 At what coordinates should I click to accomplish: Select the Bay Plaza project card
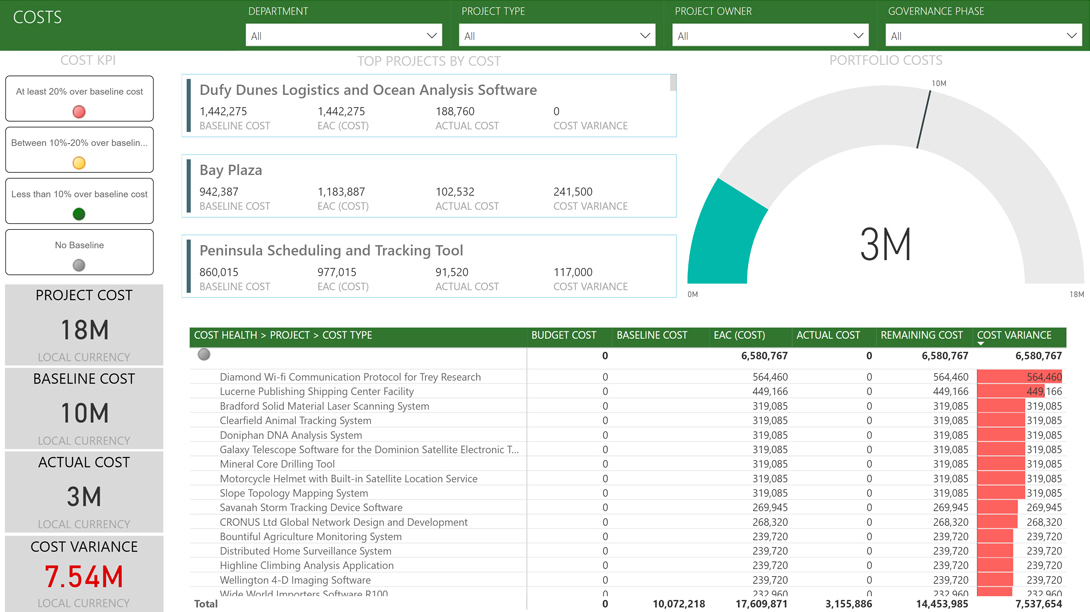coord(429,186)
